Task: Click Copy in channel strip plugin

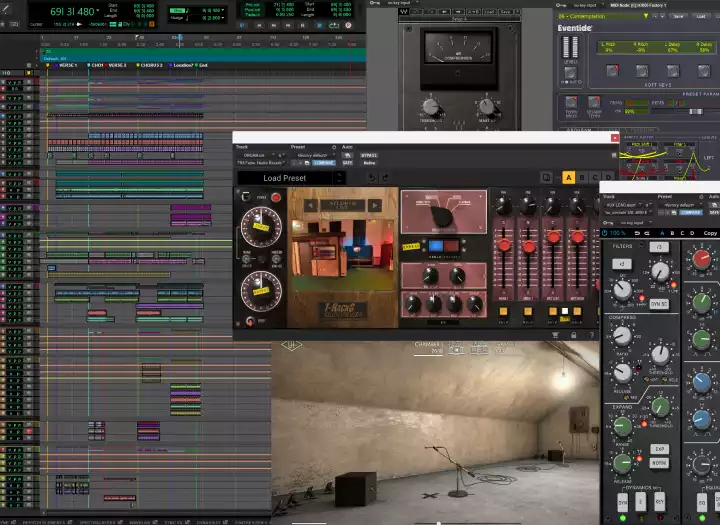Action: (709, 233)
